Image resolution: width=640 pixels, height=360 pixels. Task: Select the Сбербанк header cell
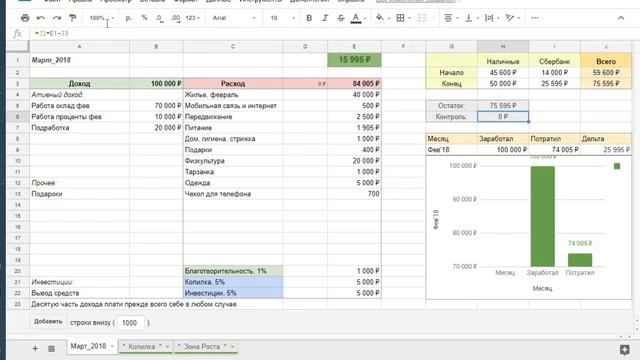(554, 61)
